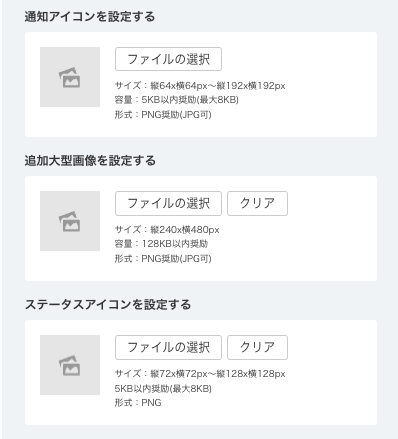Clear the 追加大型画像 selection with クリア
Image resolution: width=398 pixels, height=439 pixels.
(x=257, y=203)
